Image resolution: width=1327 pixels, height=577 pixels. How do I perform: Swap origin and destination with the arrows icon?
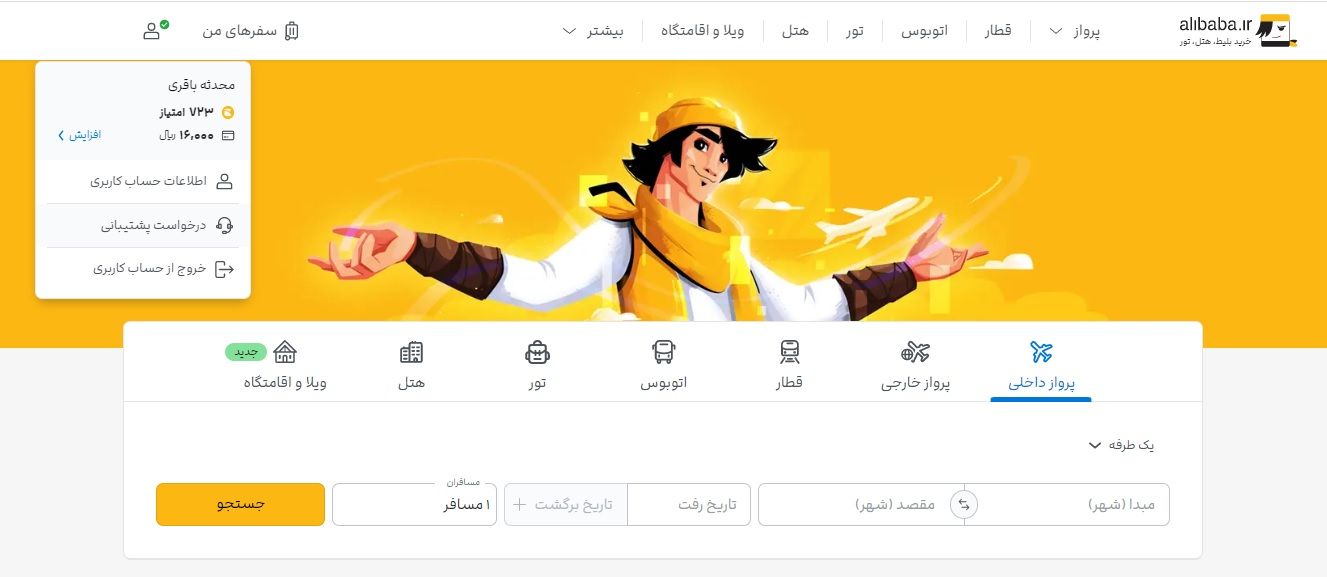coord(964,504)
